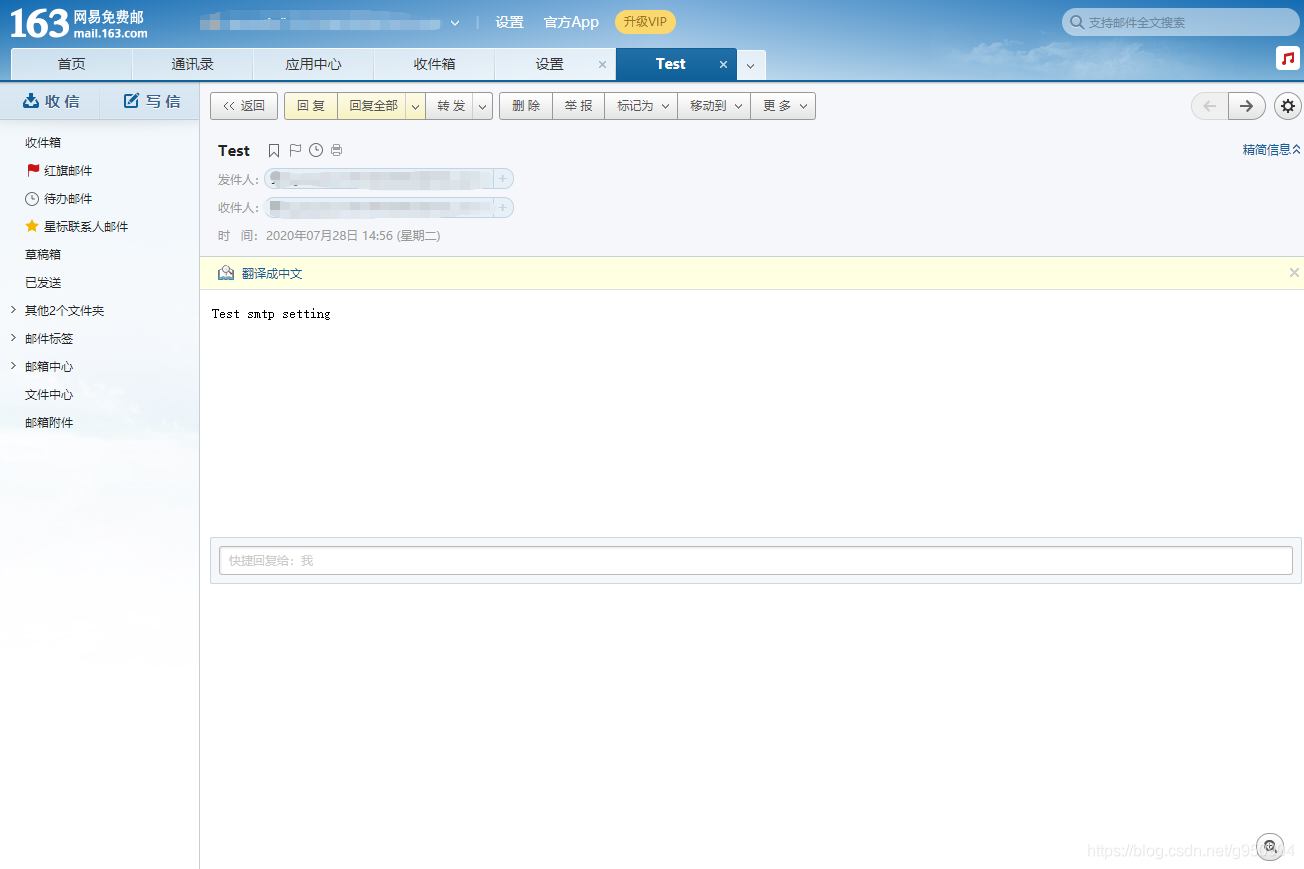Close the 设置 tab
The height and width of the screenshot is (869, 1304).
[602, 64]
